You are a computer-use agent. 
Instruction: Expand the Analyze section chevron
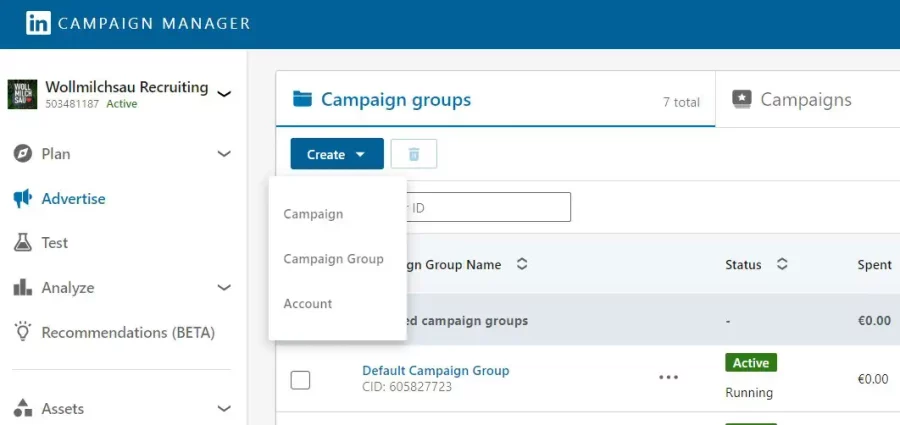pos(224,287)
